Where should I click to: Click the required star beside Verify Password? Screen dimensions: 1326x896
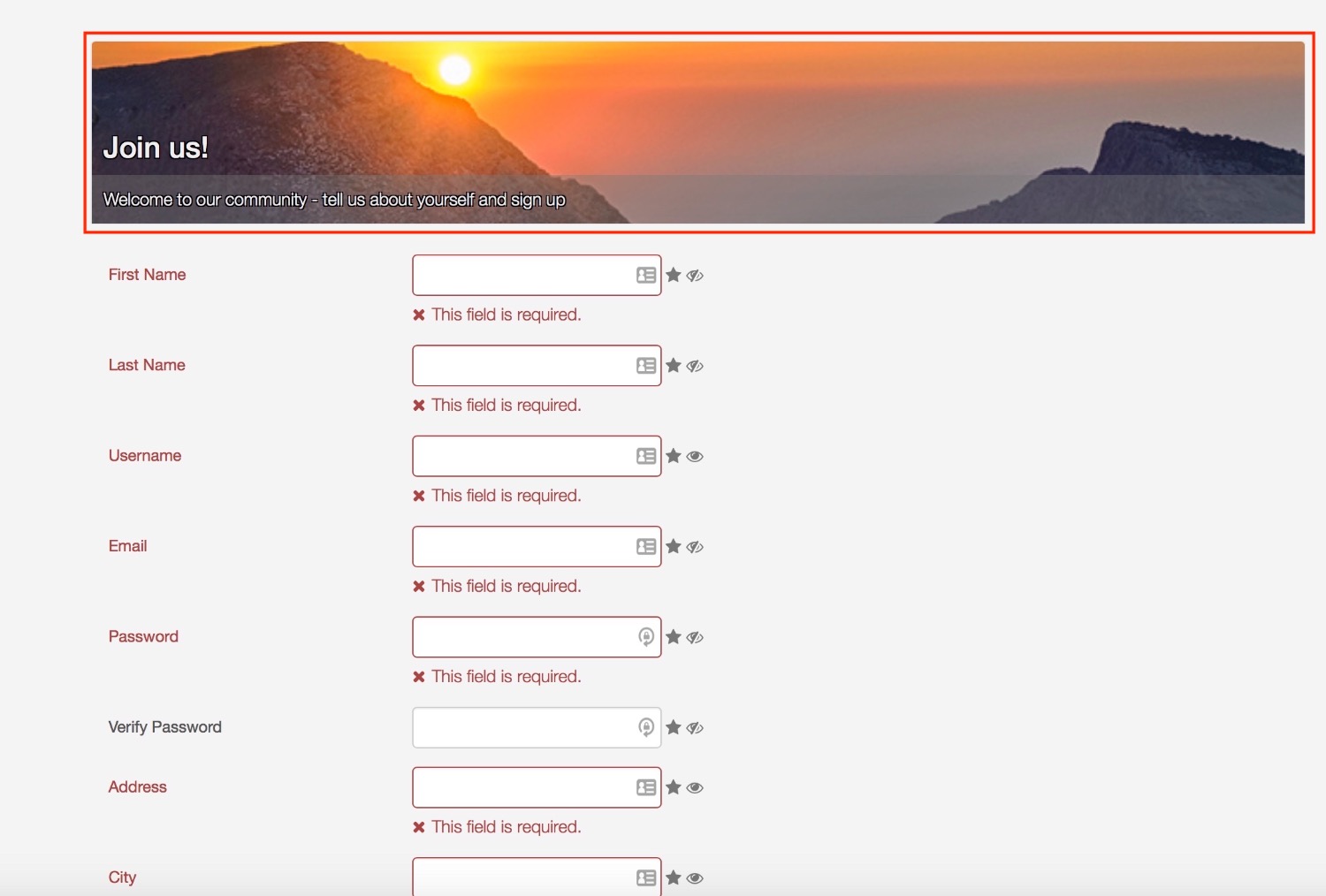[x=674, y=727]
